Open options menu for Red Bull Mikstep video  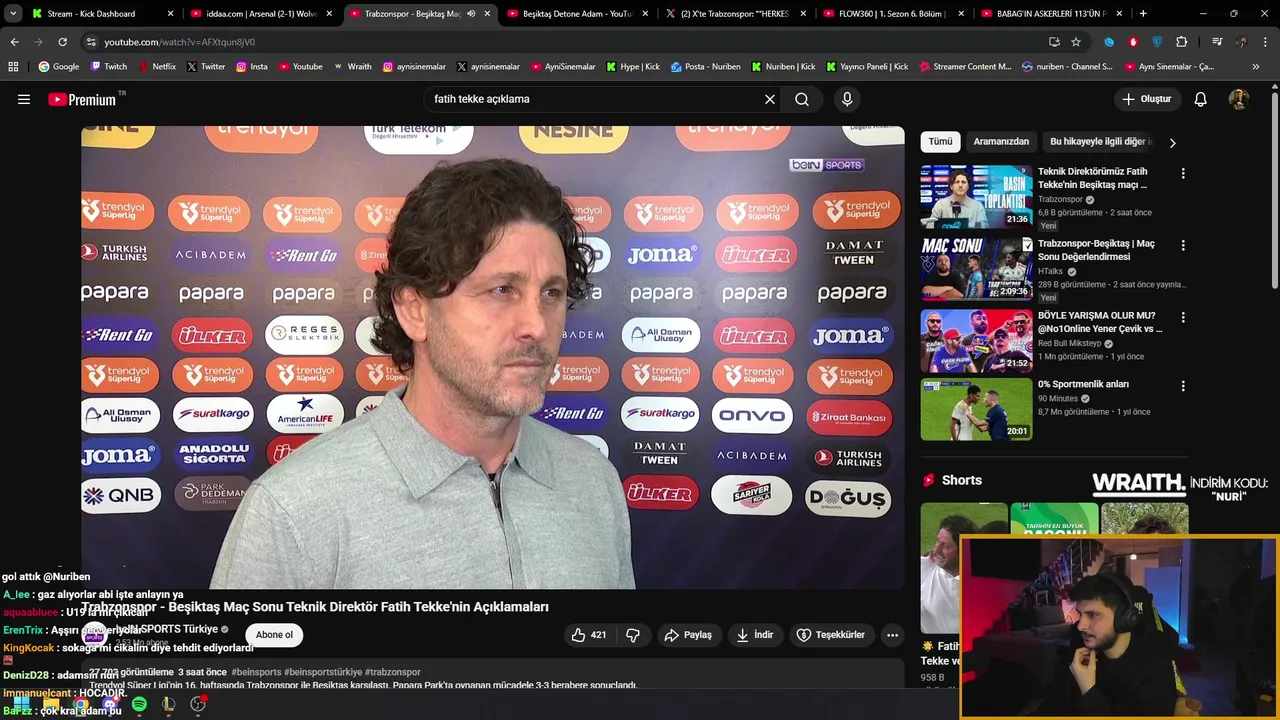(1183, 317)
